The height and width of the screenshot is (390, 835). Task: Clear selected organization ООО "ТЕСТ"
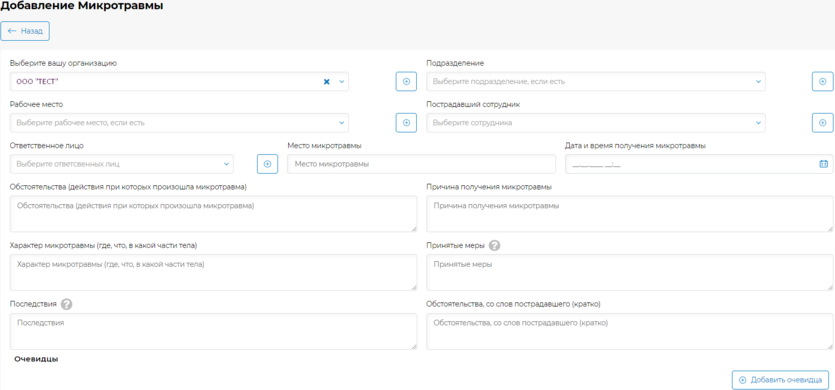coord(327,82)
